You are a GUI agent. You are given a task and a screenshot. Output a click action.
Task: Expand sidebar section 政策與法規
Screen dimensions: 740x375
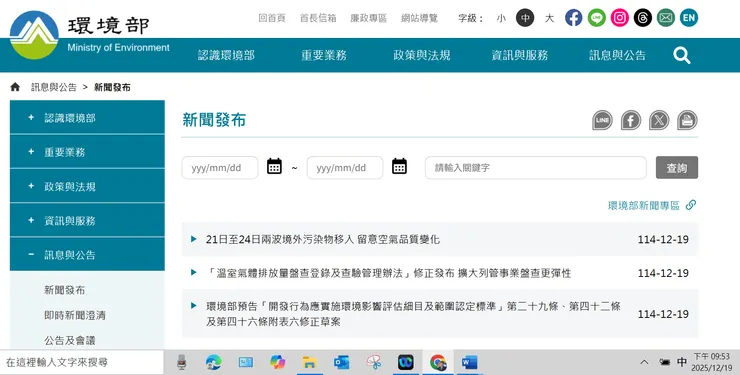coord(87,186)
